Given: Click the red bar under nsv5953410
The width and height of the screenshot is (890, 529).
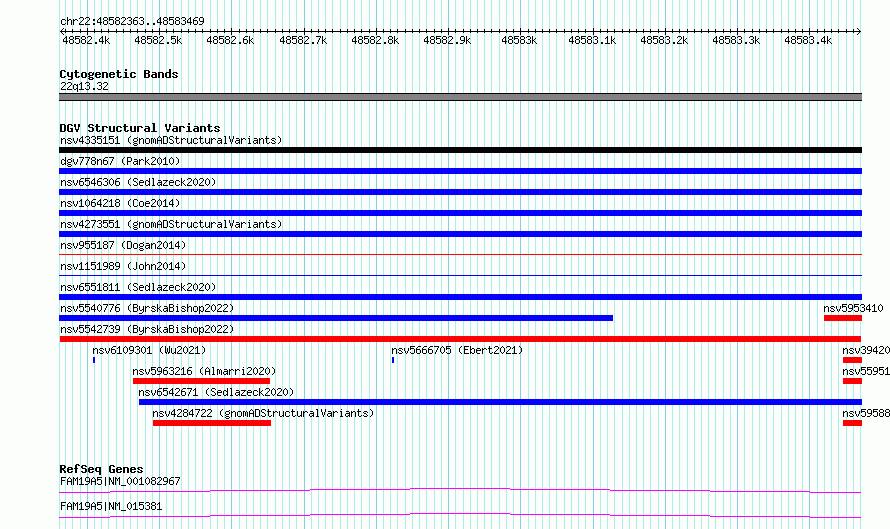Looking at the screenshot, I should point(843,318).
